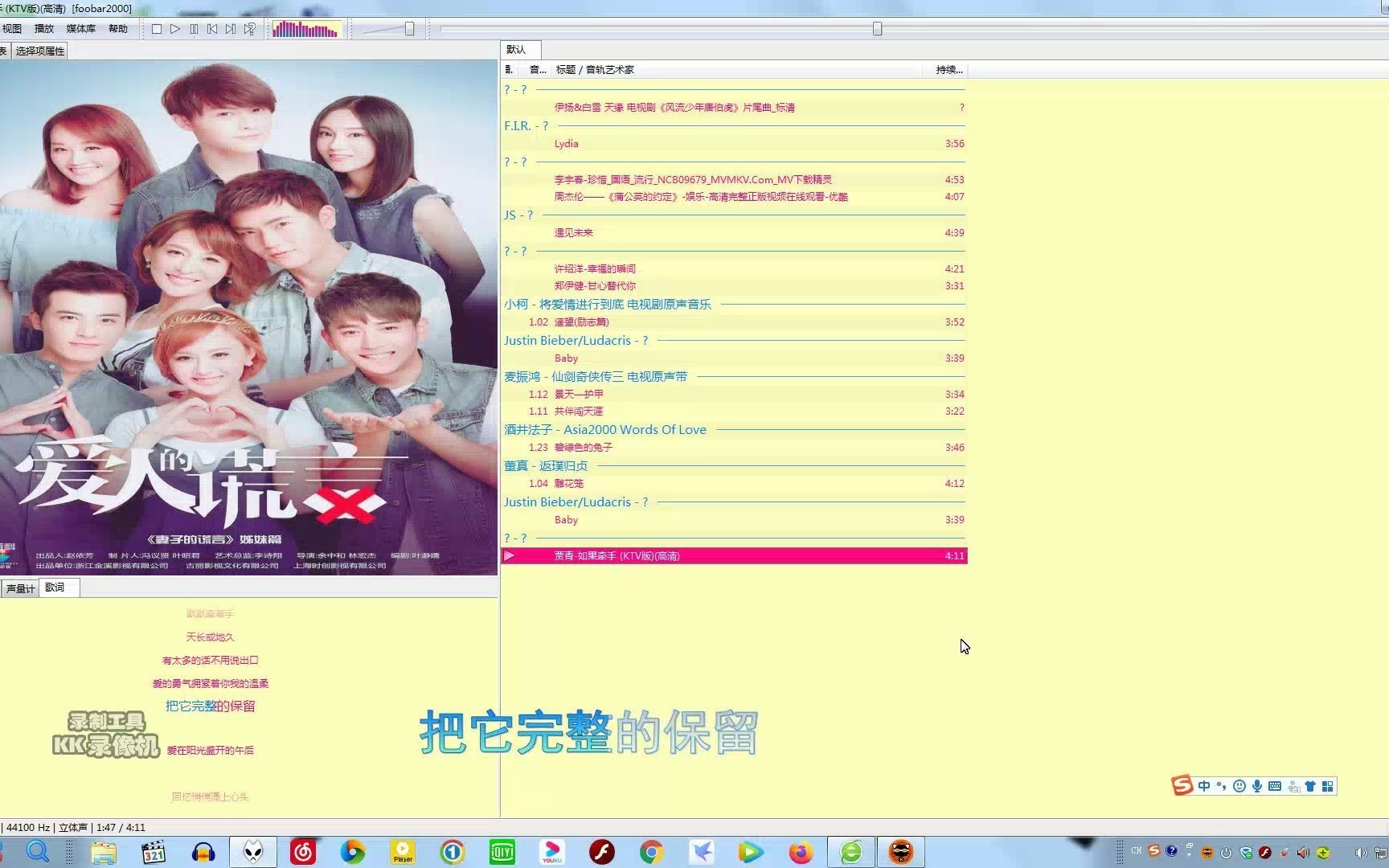
Task: Click the 标题 / 音轨艺术家 column header
Action: point(595,70)
